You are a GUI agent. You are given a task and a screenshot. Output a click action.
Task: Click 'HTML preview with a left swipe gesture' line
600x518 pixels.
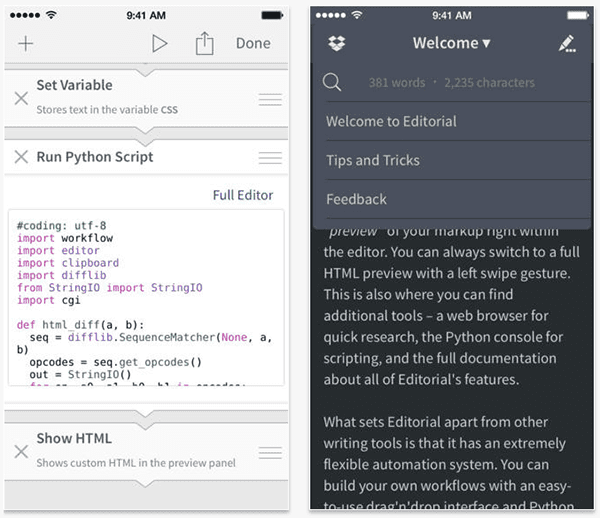pyautogui.click(x=447, y=274)
